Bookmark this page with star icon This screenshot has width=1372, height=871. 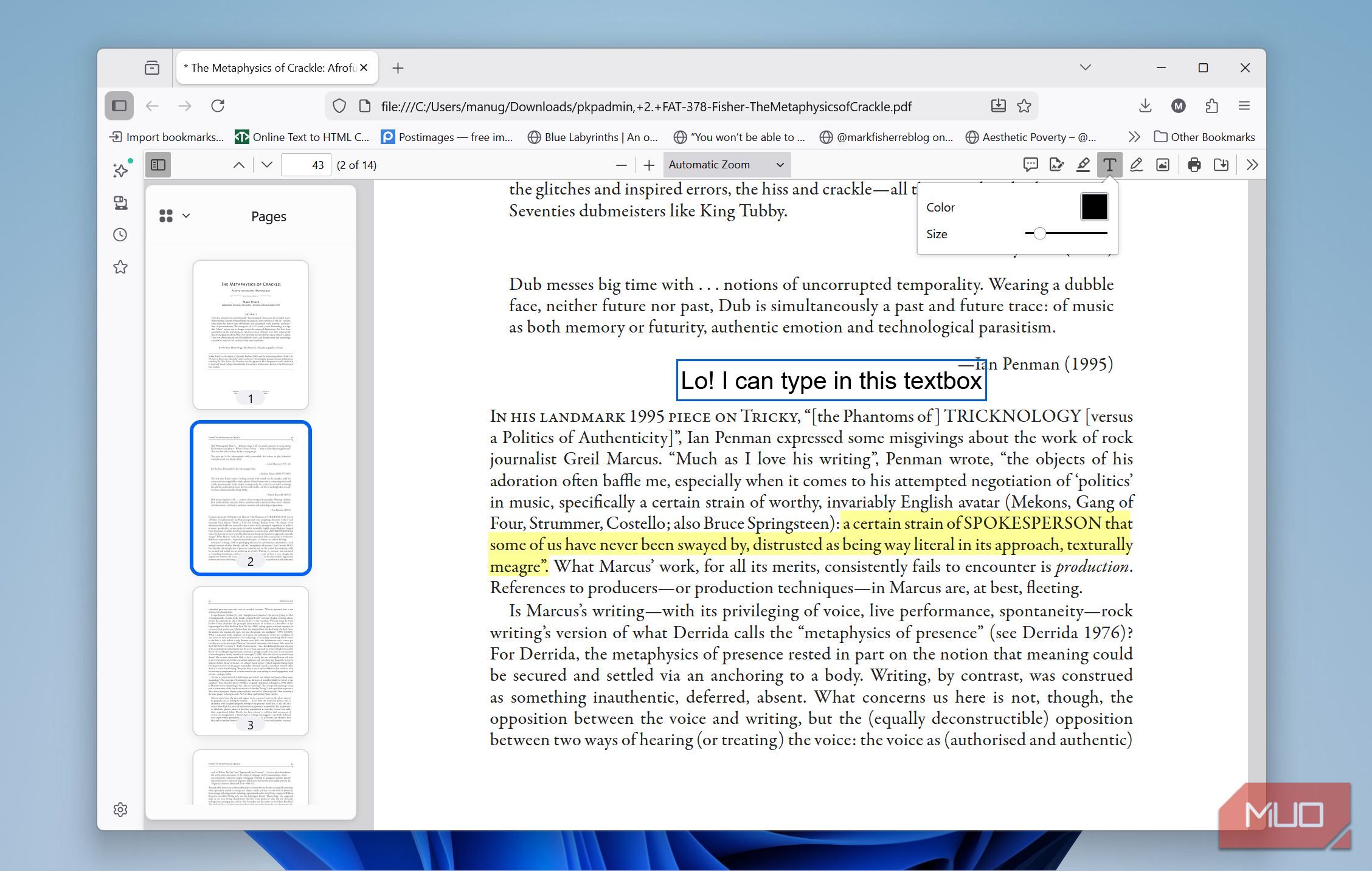coord(1024,106)
